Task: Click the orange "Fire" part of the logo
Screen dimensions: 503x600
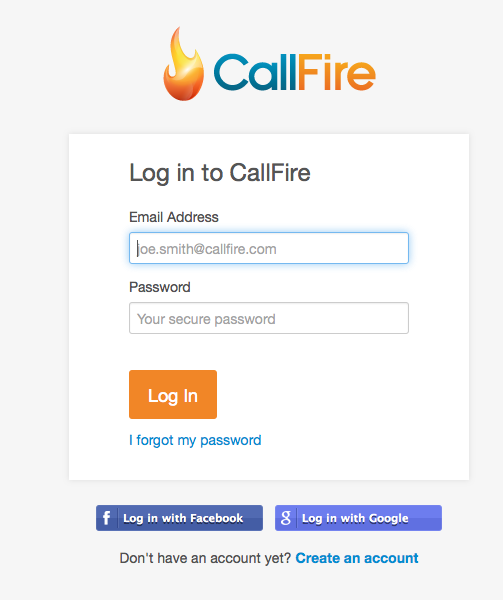Action: pyautogui.click(x=336, y=72)
